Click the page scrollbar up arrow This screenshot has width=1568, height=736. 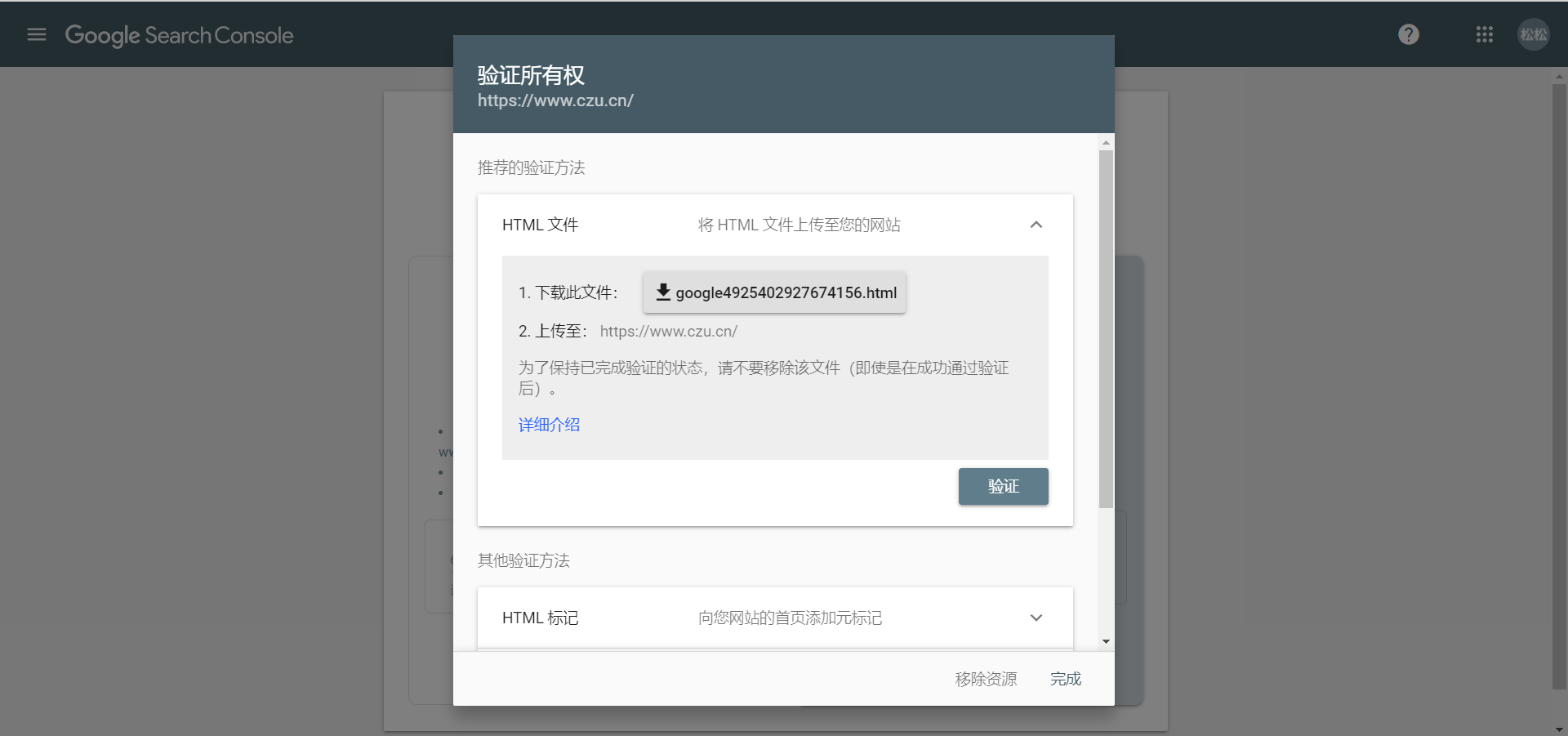(x=1559, y=77)
